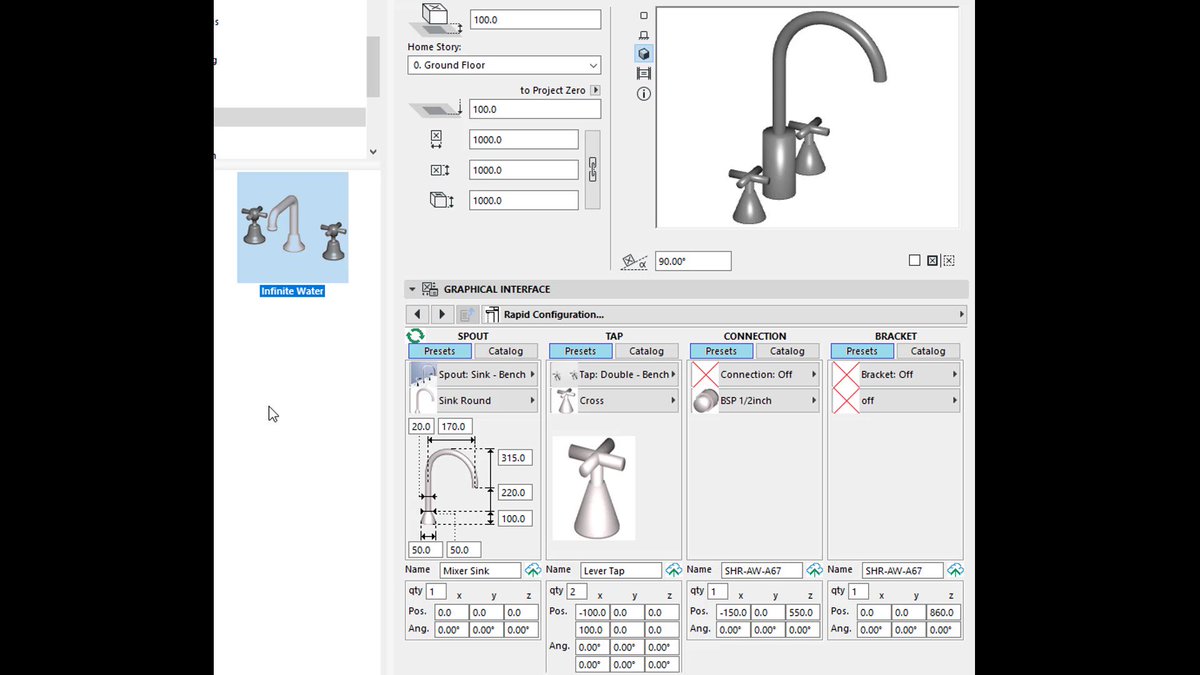
Task: Click the upload icon beside Lever Tap name
Action: pyautogui.click(x=673, y=570)
